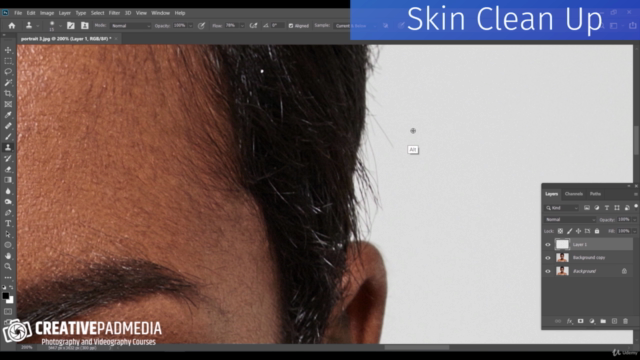Viewport: 640px width, 360px height.
Task: Enable airbrush-style build-up effect
Action: click(253, 26)
